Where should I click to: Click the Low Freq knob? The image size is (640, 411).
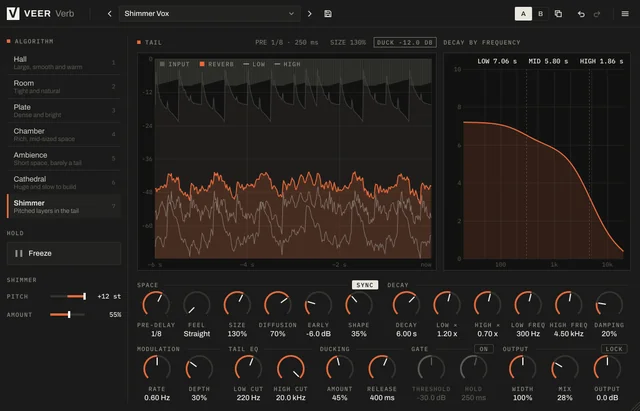pyautogui.click(x=528, y=304)
